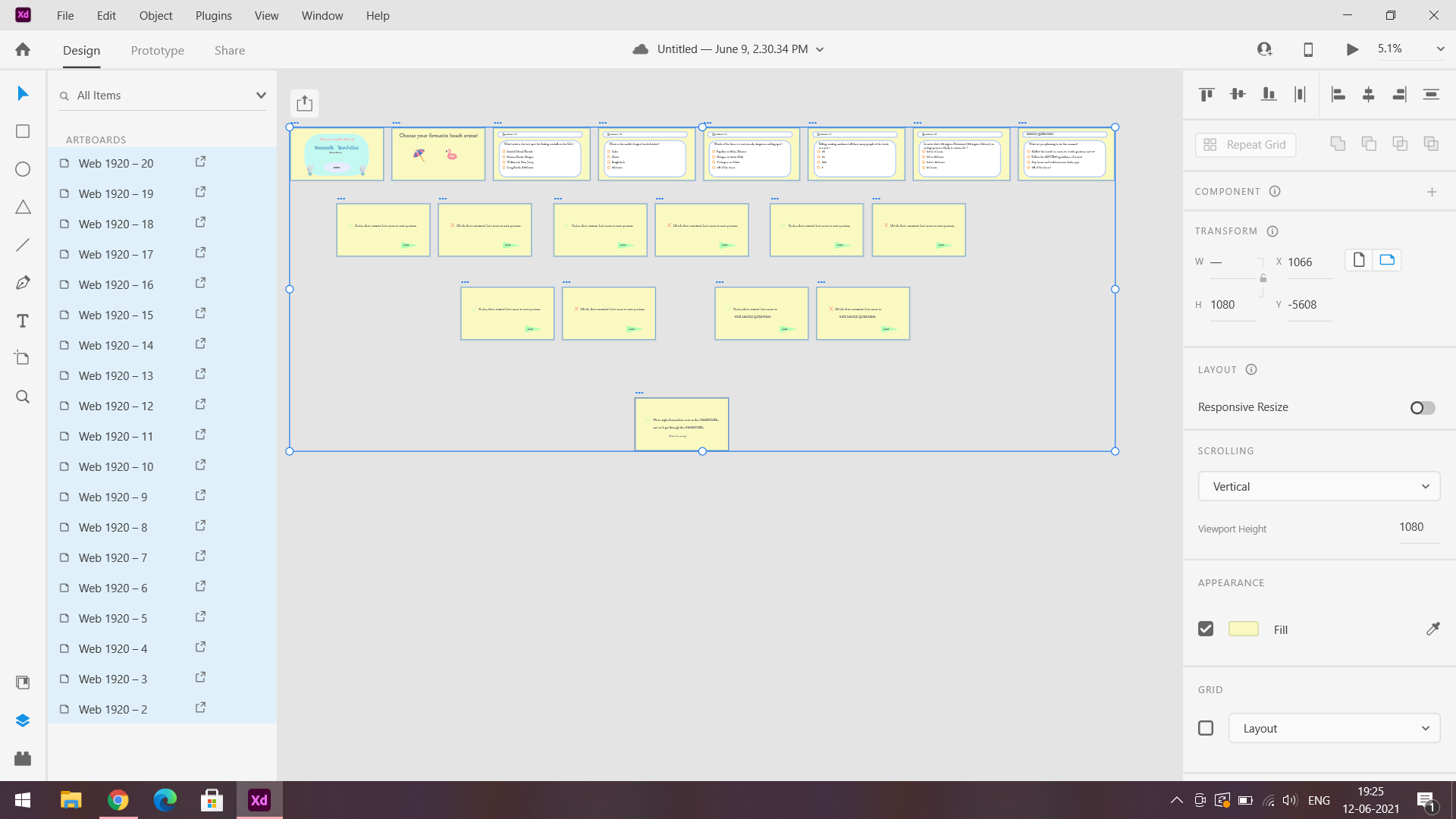Toggle Responsive Resize switch
This screenshot has height=819, width=1456.
(x=1423, y=408)
